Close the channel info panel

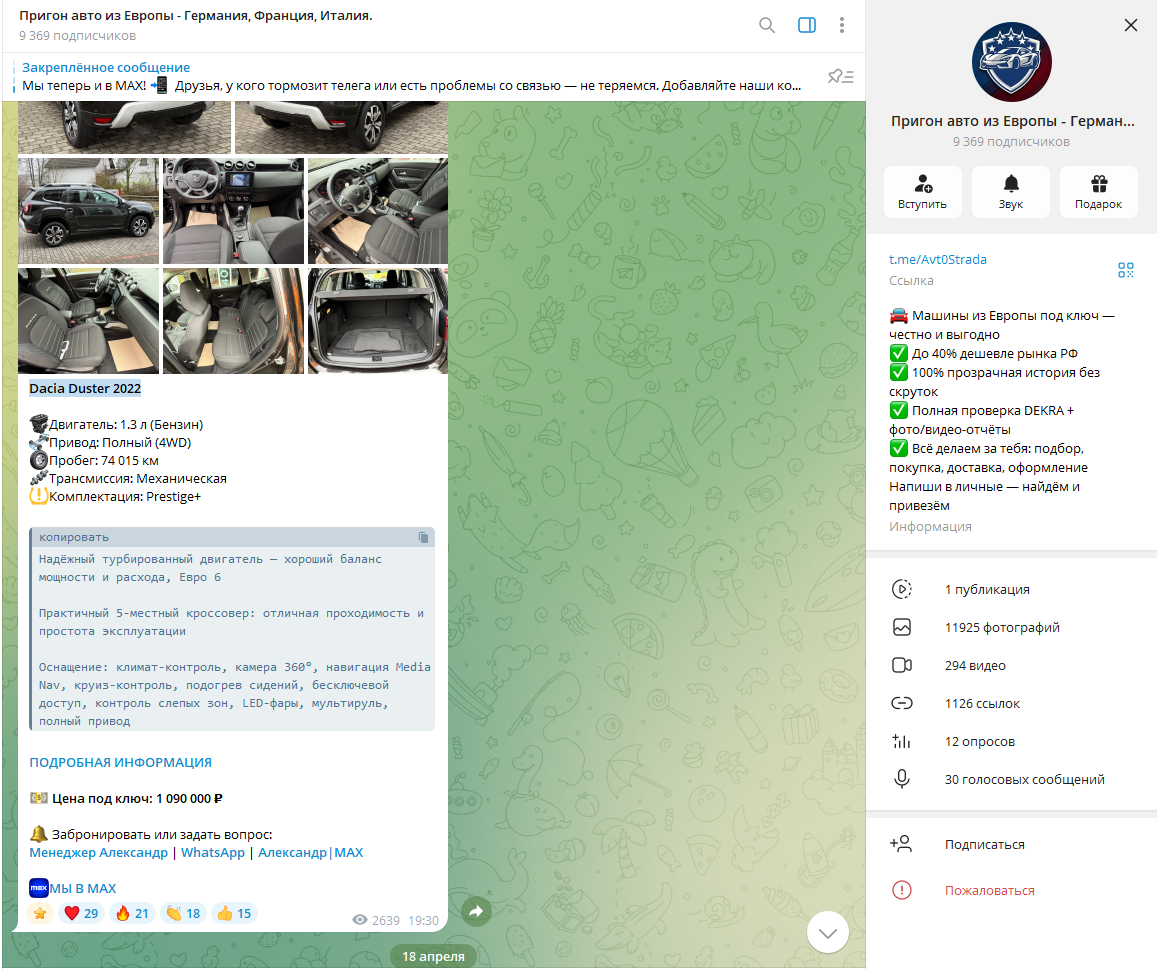click(1130, 25)
